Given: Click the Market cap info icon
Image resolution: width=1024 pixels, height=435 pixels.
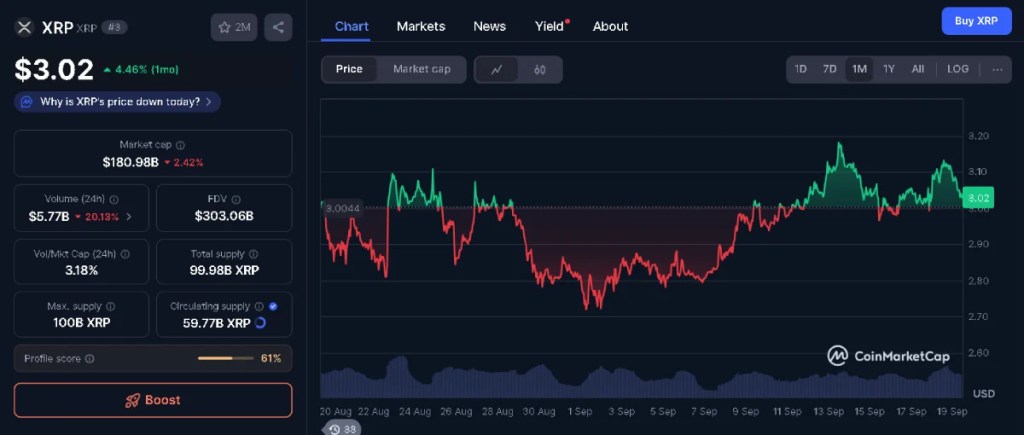Looking at the screenshot, I should [x=180, y=145].
